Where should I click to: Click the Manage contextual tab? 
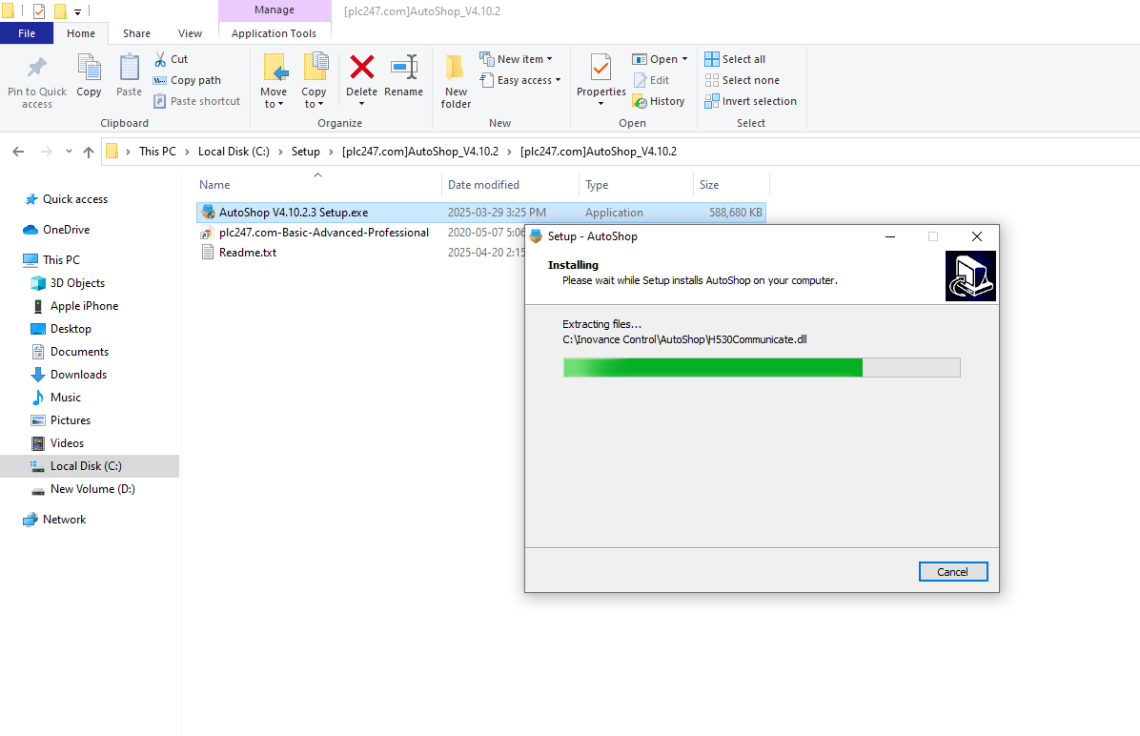[x=274, y=10]
